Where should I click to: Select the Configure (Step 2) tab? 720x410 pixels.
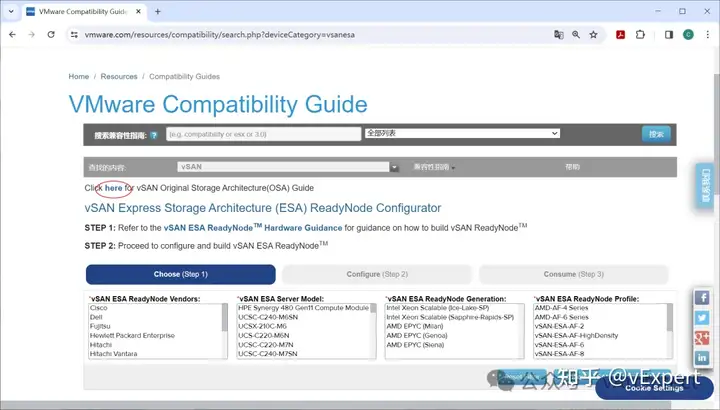(x=377, y=274)
